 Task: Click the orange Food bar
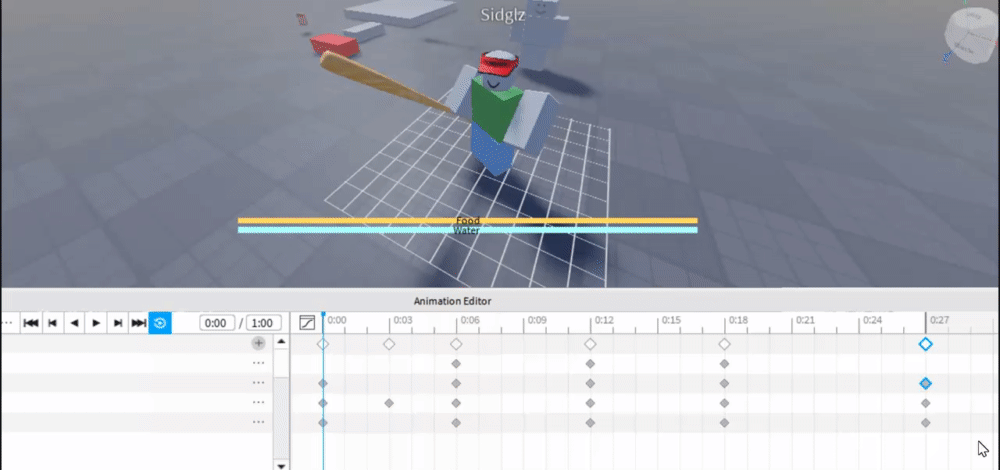[467, 221]
